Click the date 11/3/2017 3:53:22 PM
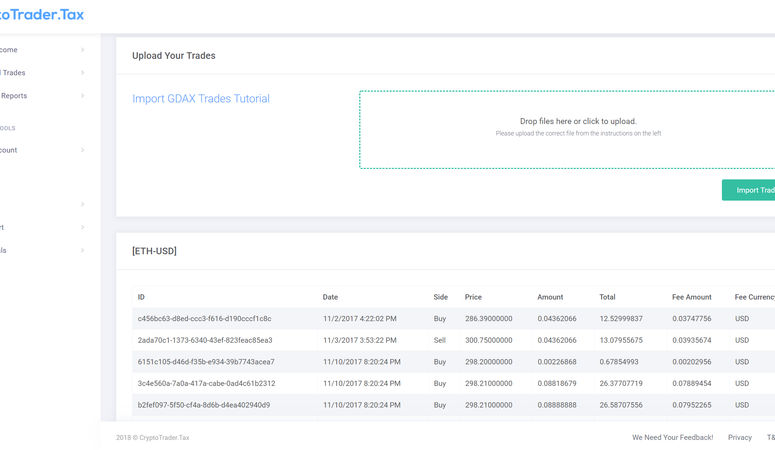Image resolution: width=775 pixels, height=450 pixels. coord(359,340)
